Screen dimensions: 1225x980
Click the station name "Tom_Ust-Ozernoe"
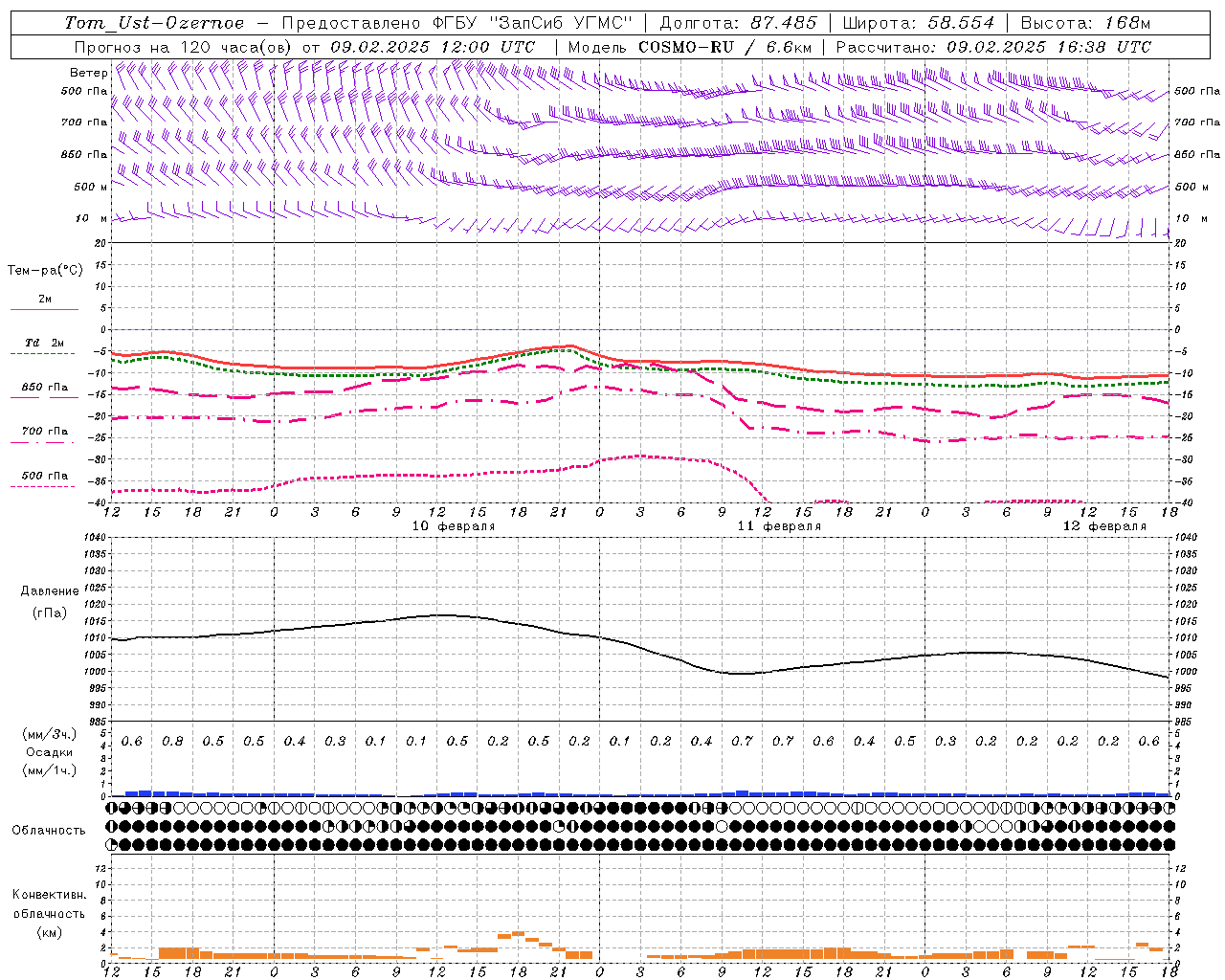tap(154, 23)
